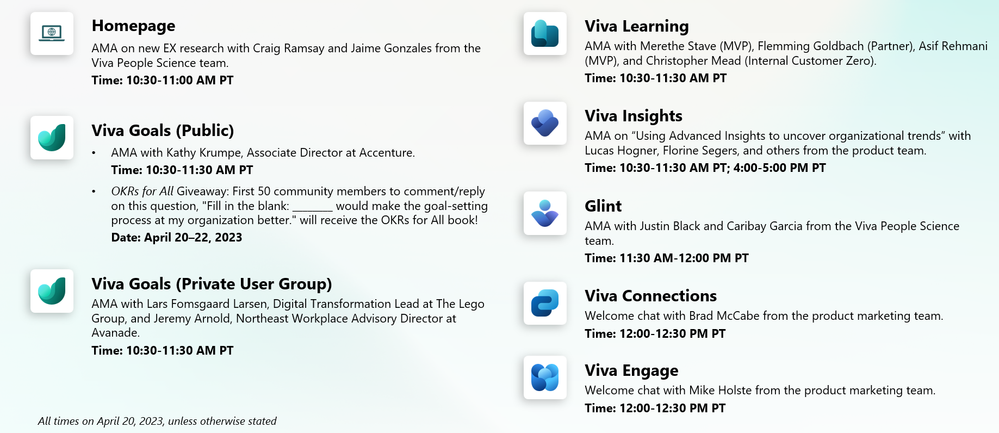Viewport: 999px width, 433px height.
Task: Select Private User Group time 10:30-11:30 AM
Action: [162, 351]
